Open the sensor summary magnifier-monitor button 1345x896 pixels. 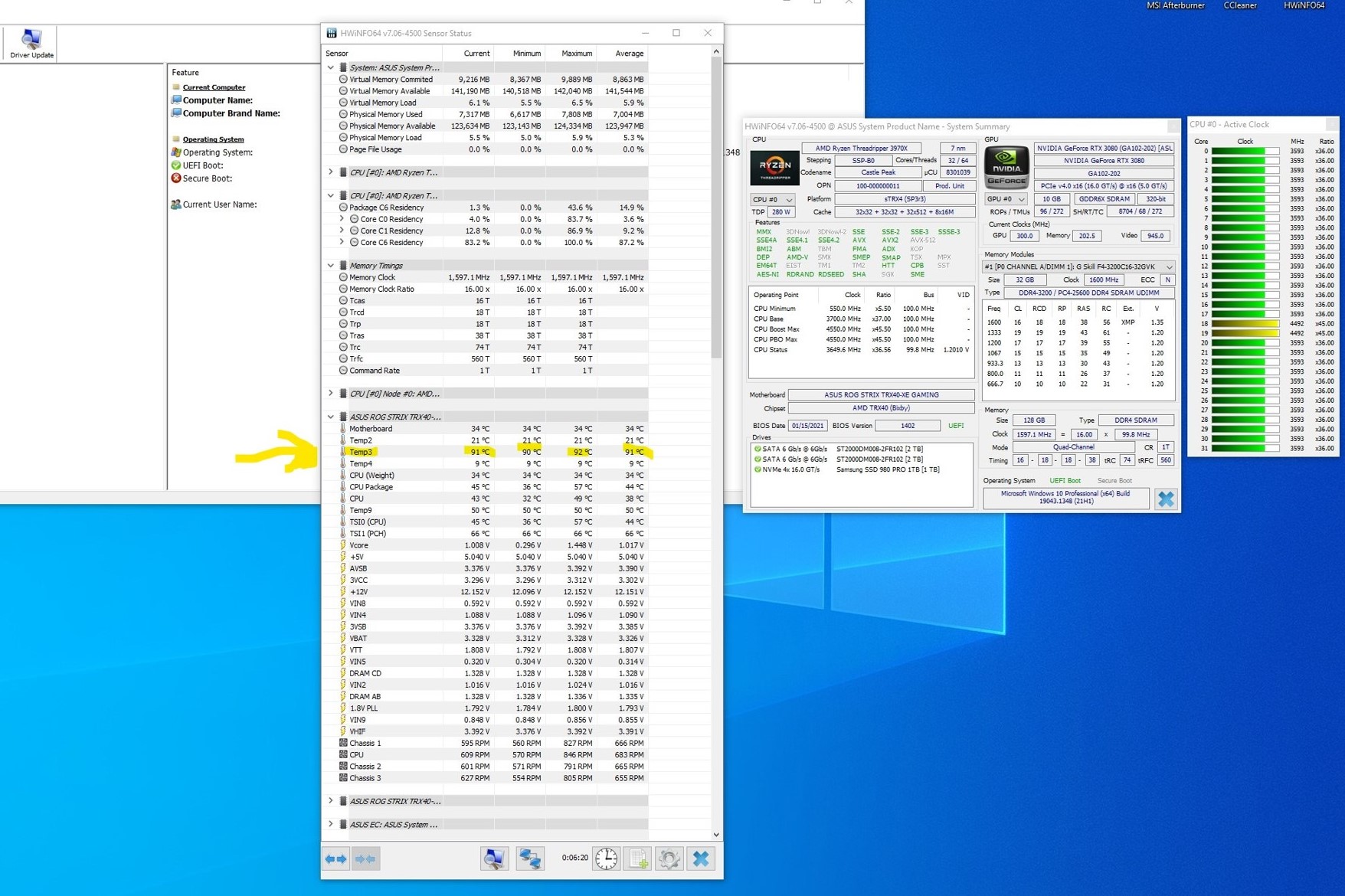pos(494,859)
